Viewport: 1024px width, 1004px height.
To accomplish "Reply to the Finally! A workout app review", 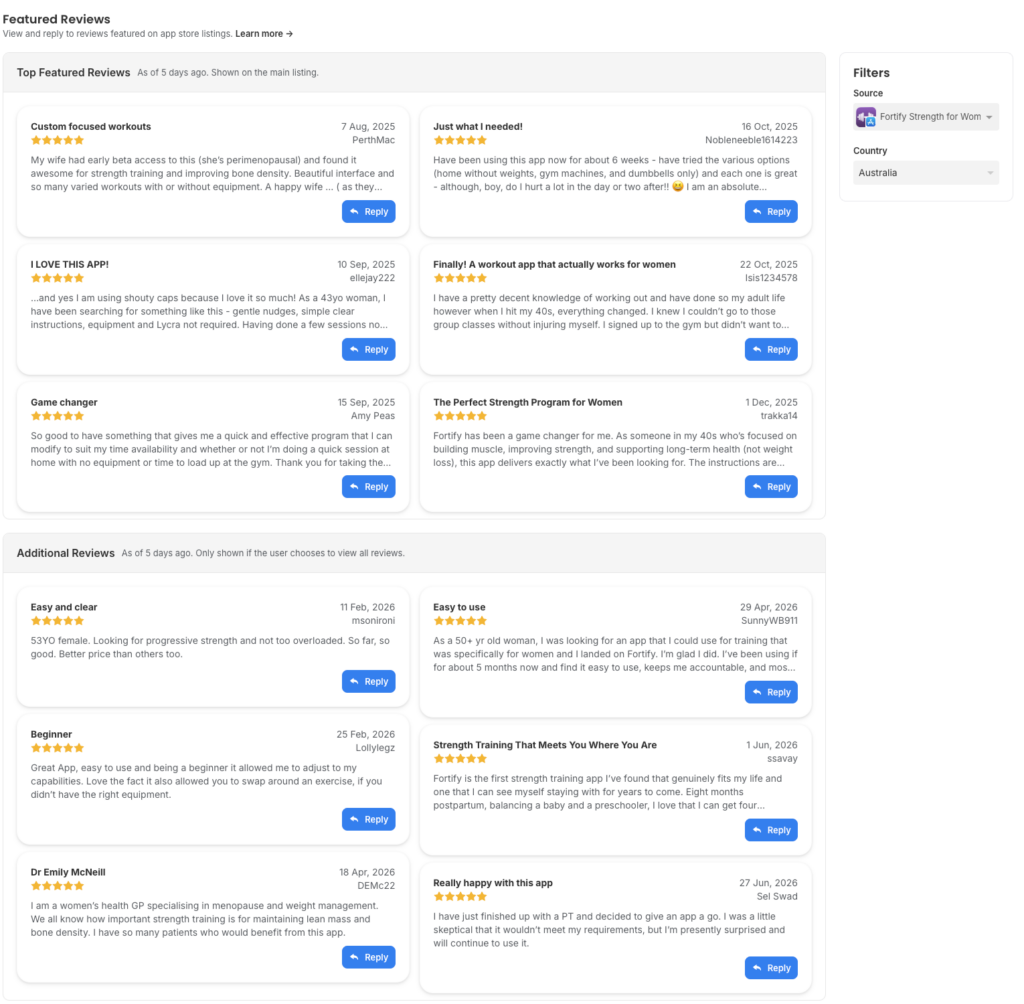I will (771, 349).
